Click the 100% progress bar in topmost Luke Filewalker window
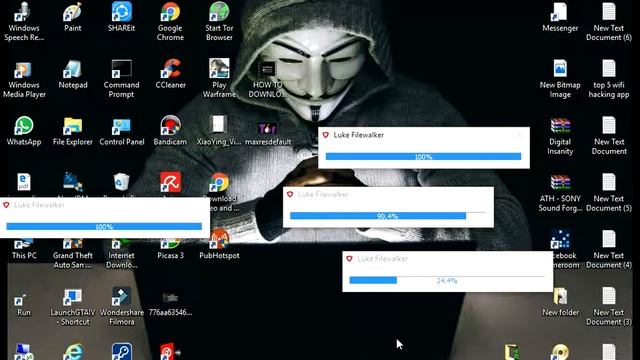The image size is (640, 360). coord(423,156)
